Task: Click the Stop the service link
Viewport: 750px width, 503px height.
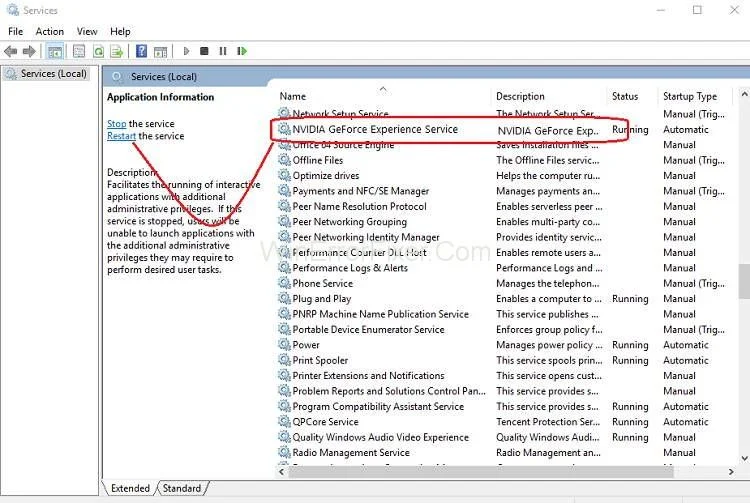Action: point(116,124)
